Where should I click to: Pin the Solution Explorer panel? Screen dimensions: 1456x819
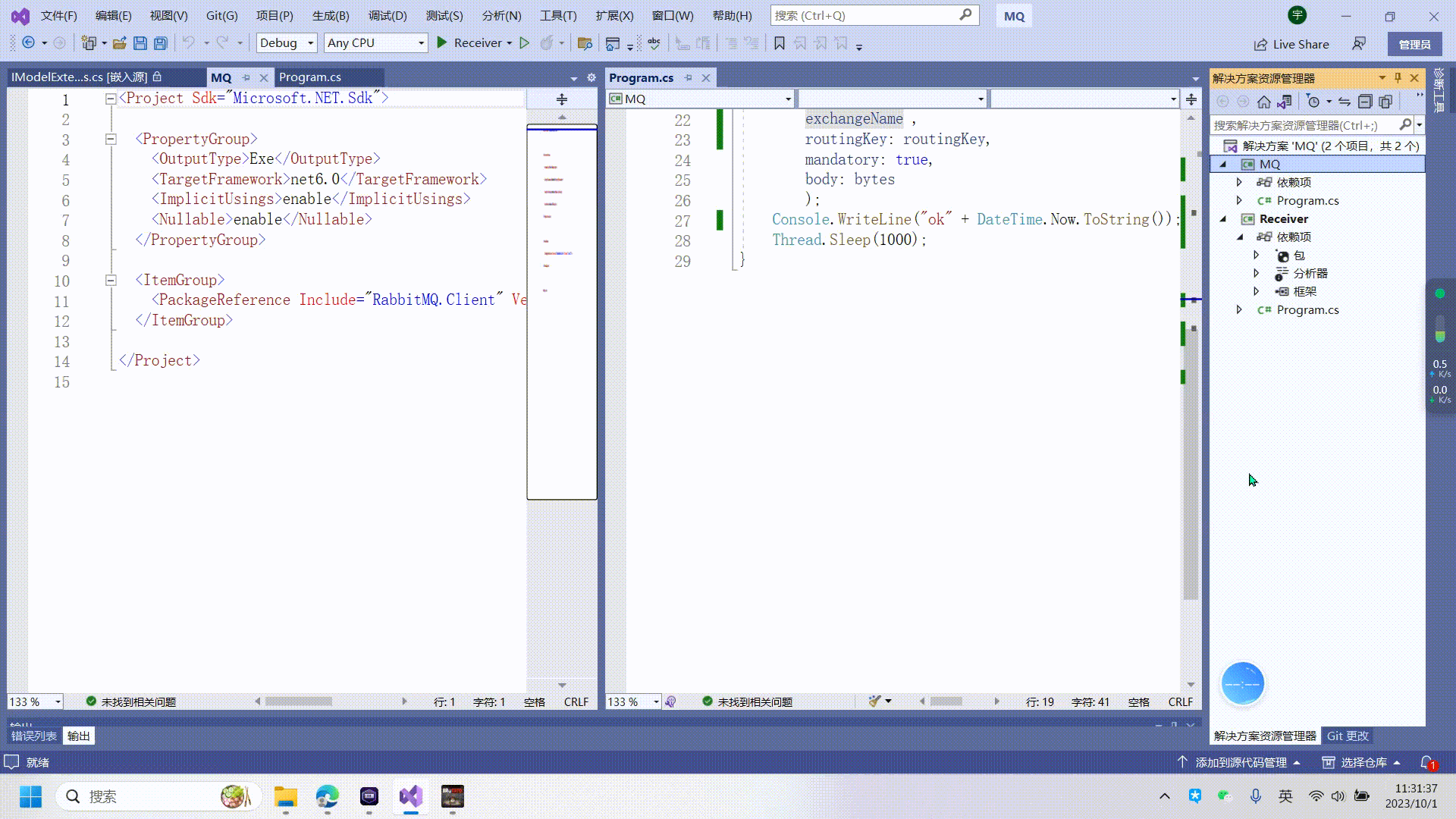[x=1398, y=78]
